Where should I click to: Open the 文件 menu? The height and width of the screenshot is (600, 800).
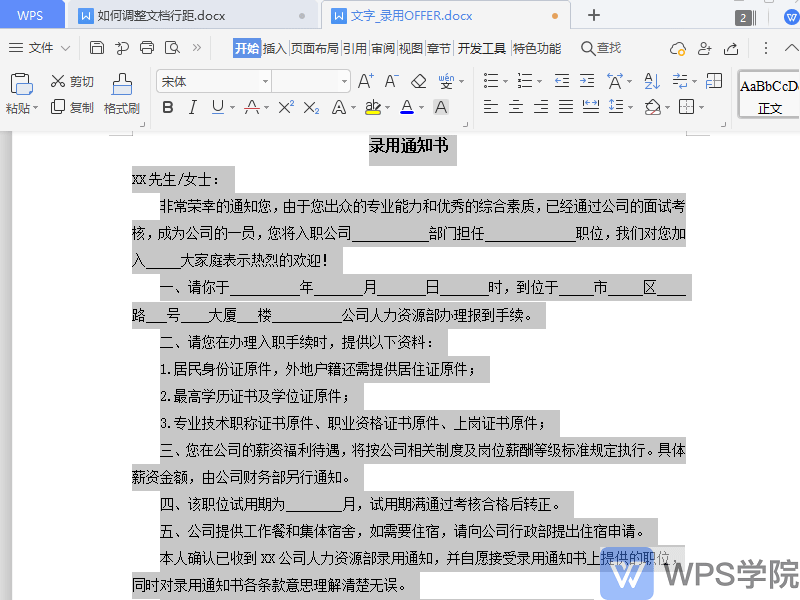point(38,47)
